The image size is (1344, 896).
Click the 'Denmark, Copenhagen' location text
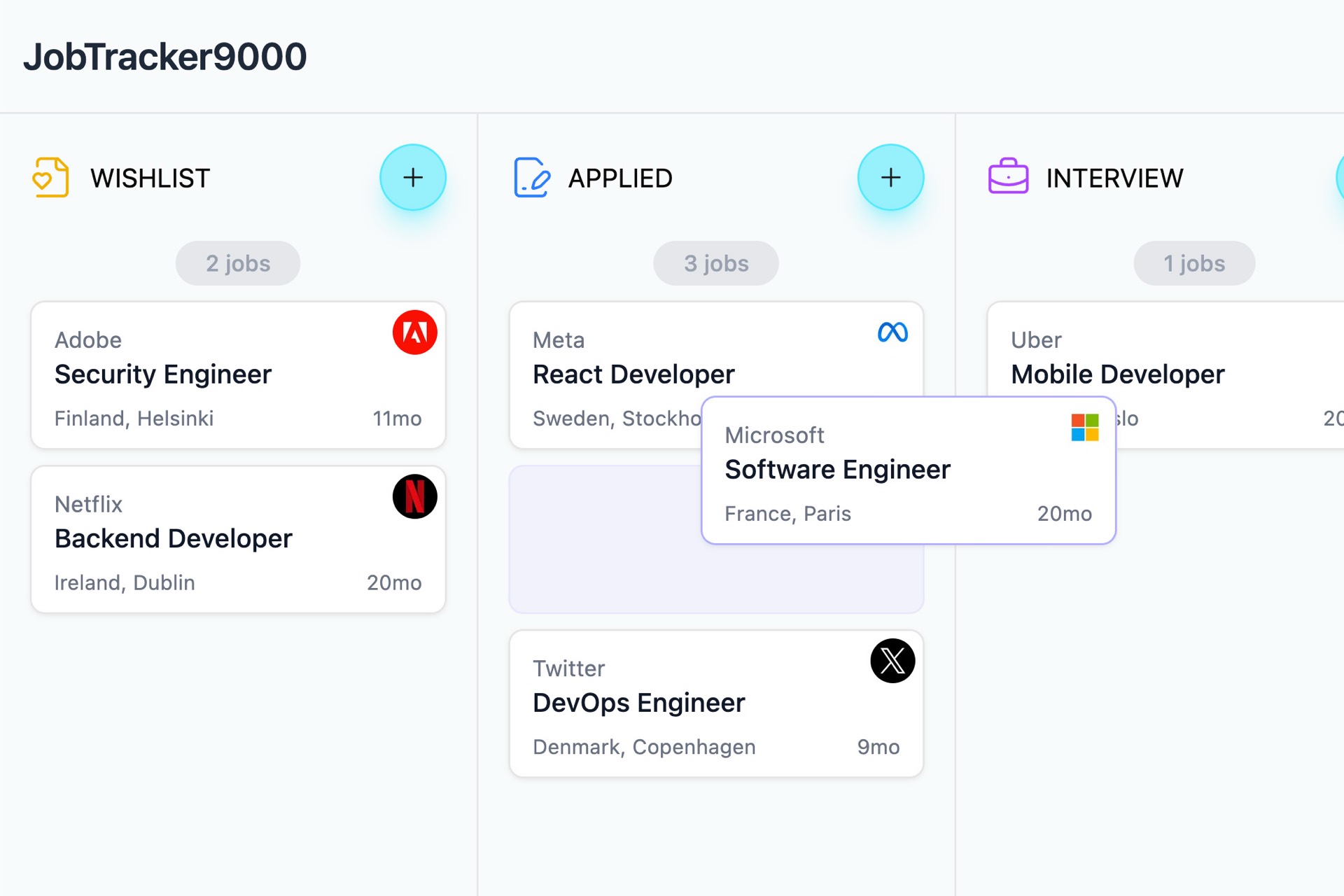click(x=644, y=747)
